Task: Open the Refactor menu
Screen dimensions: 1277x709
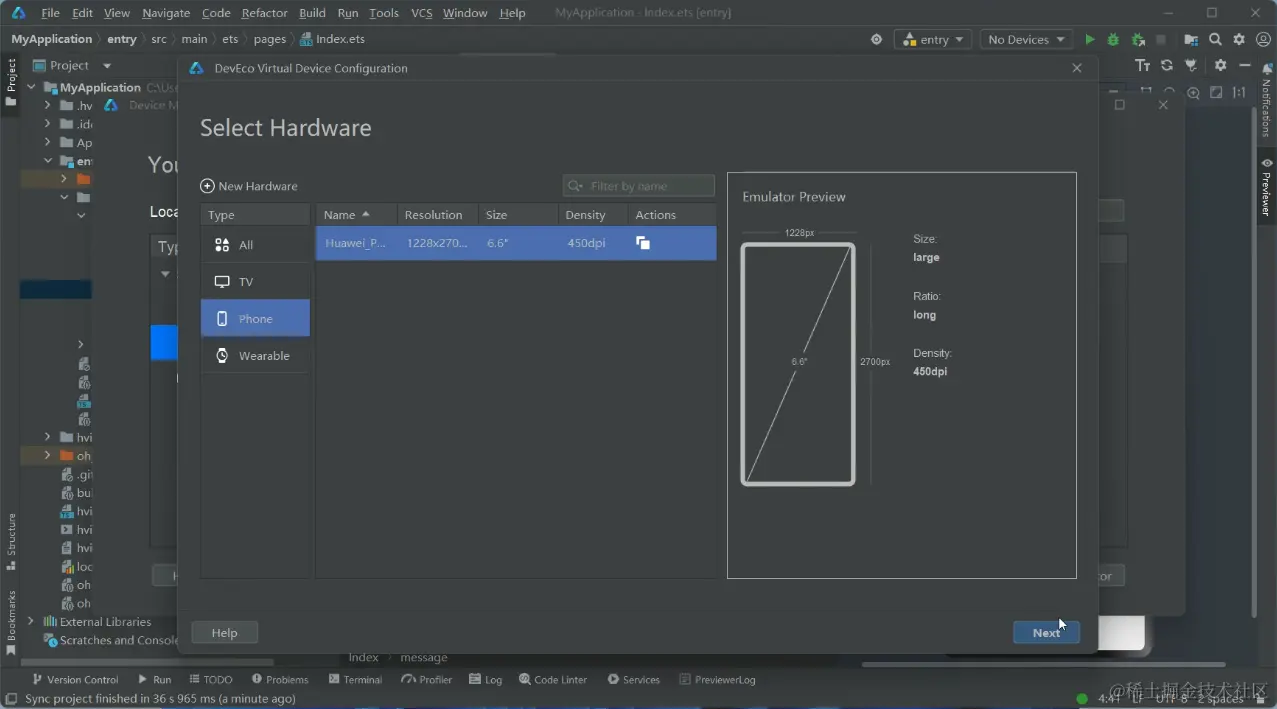Action: (264, 13)
